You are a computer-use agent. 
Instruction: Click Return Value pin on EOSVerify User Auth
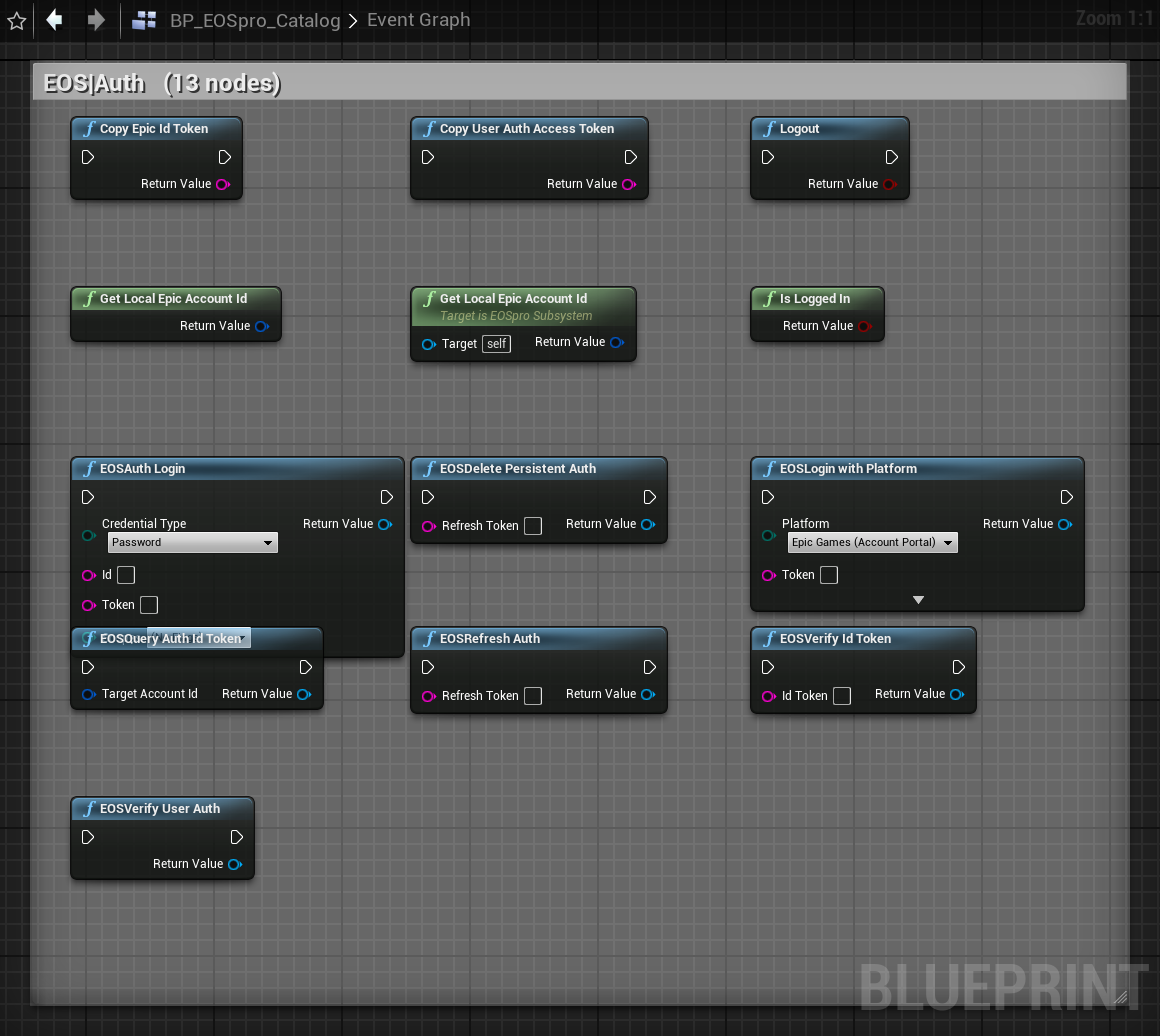pos(235,864)
